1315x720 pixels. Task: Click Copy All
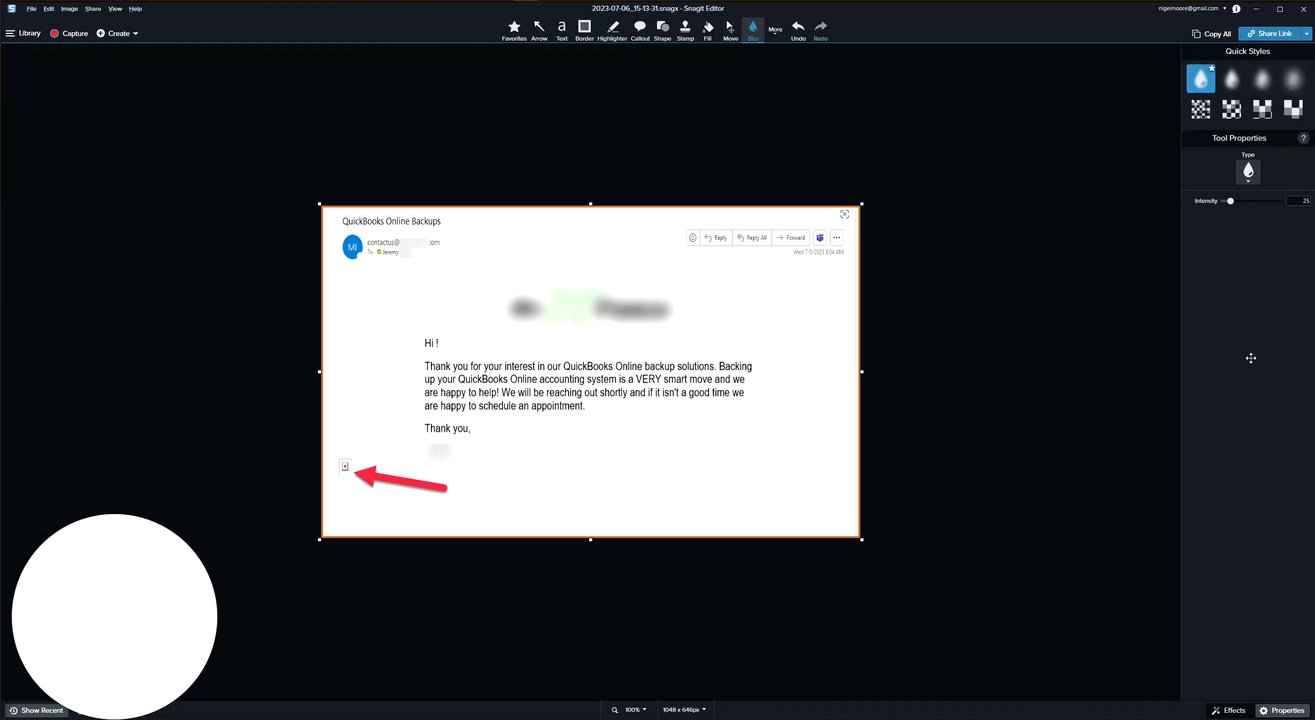pos(1212,34)
